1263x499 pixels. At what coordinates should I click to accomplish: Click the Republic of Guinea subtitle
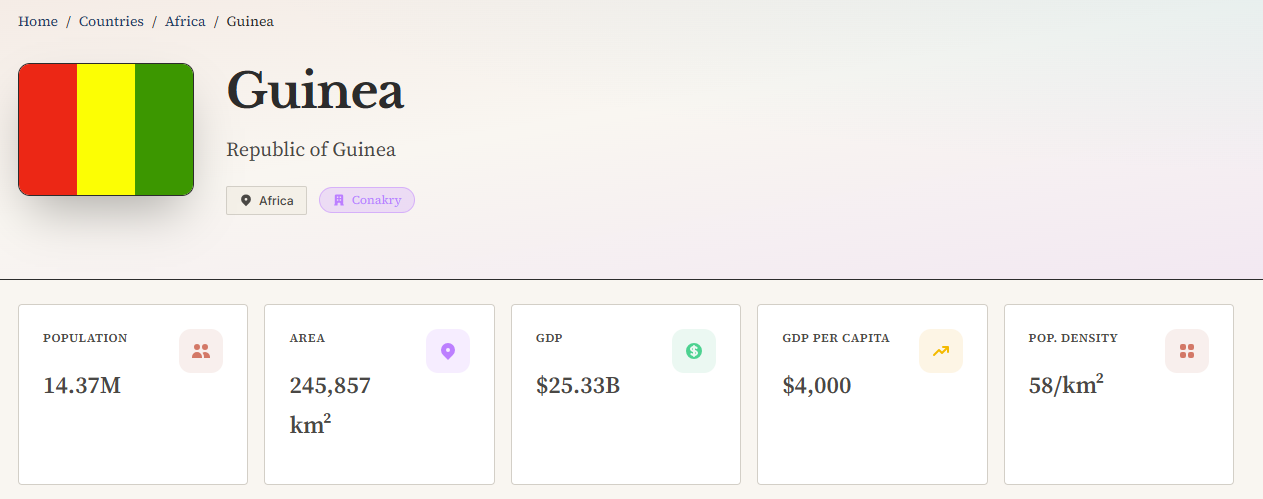[311, 150]
